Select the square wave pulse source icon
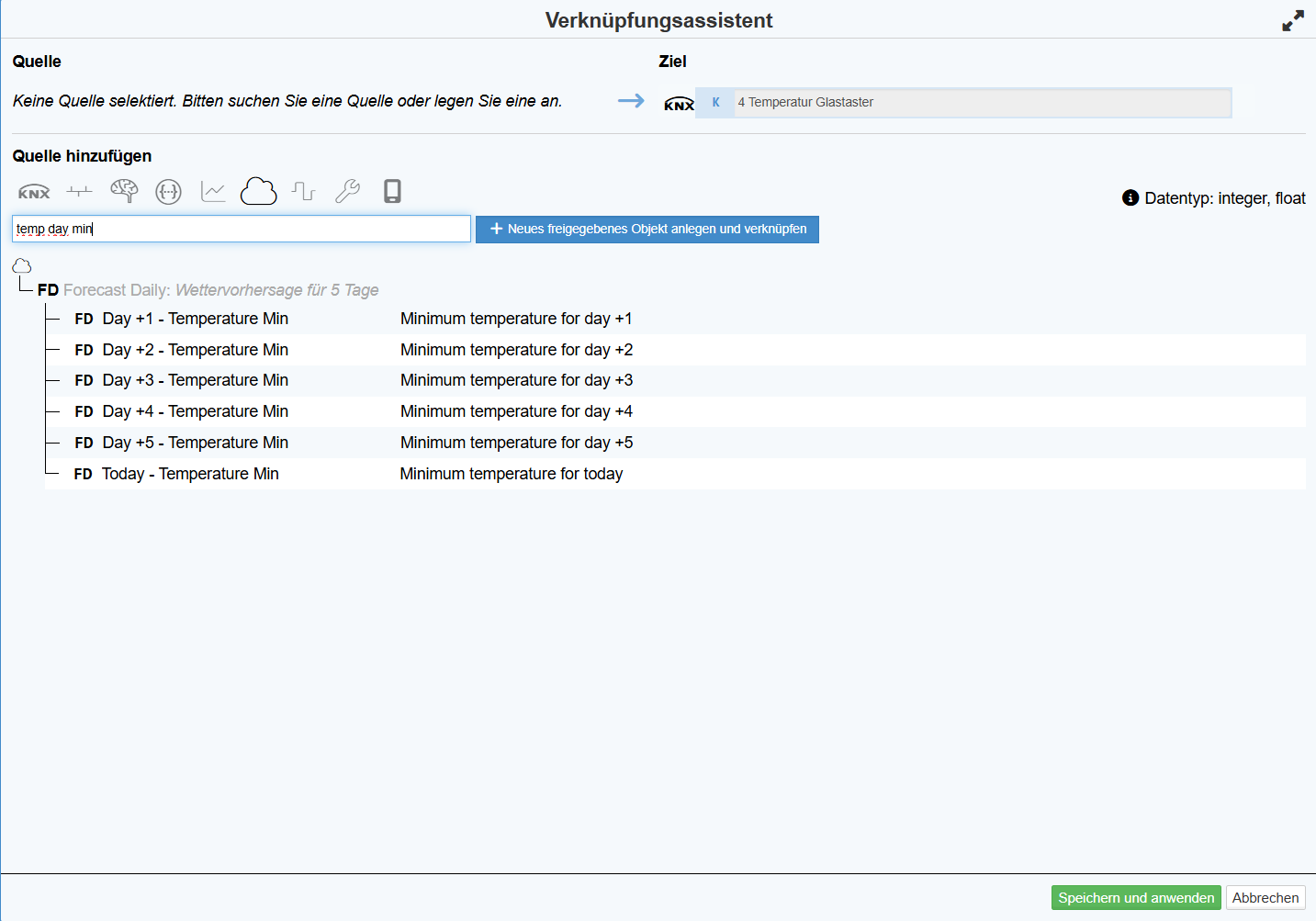 [x=303, y=191]
